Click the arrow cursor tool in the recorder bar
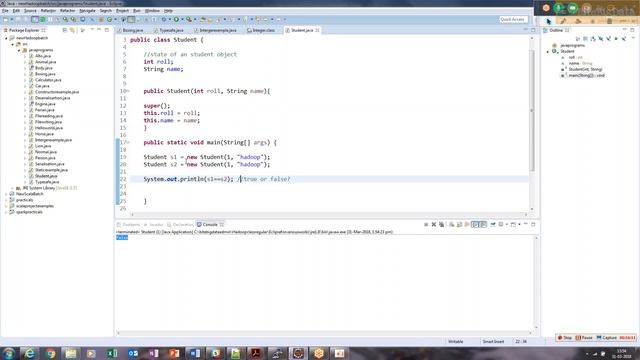This screenshot has height=360, width=640. (x=549, y=21)
